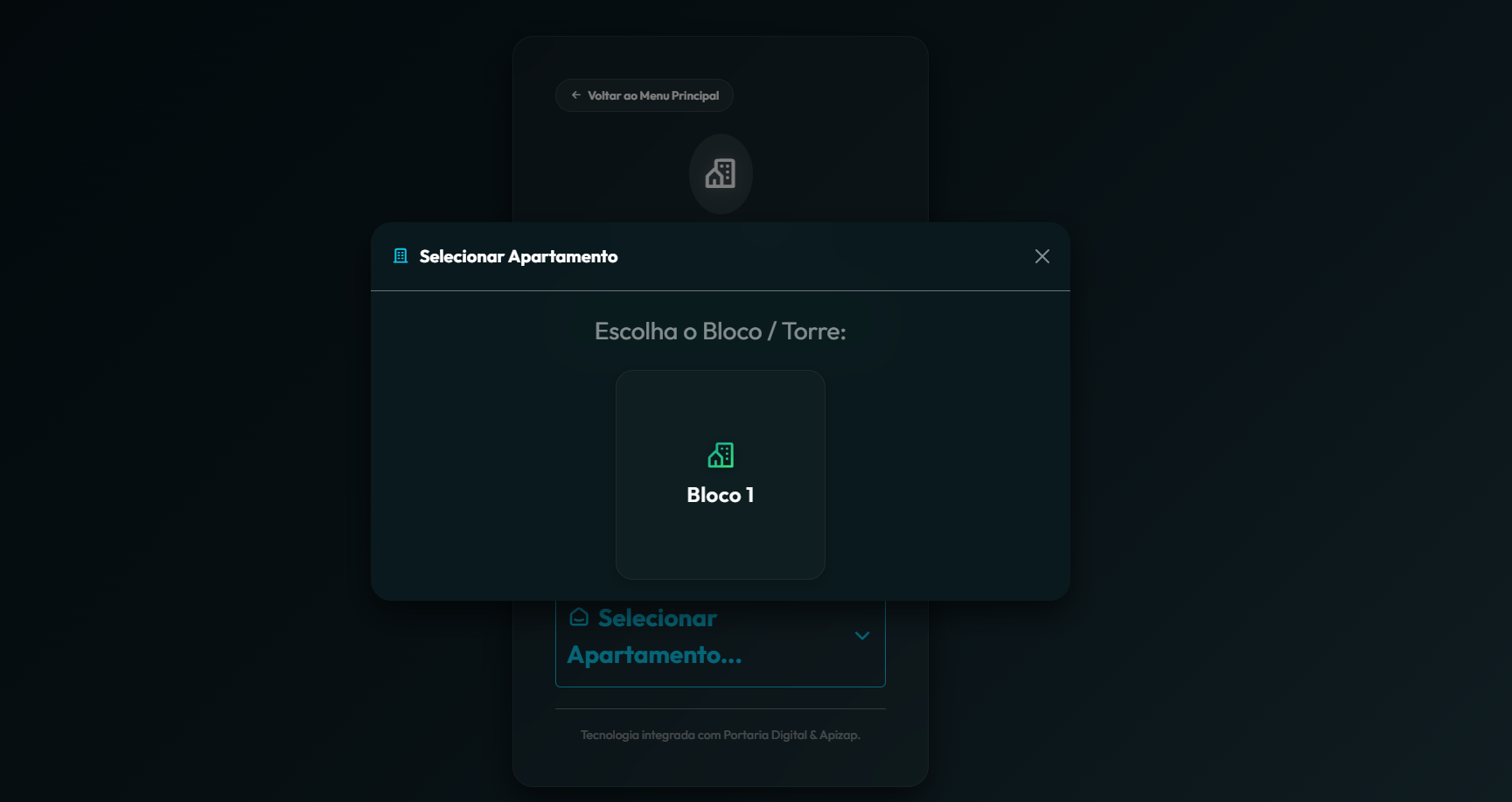Viewport: 1512px width, 802px height.
Task: Click the 'Escolha o Bloco / Torre:' heading
Action: [720, 331]
